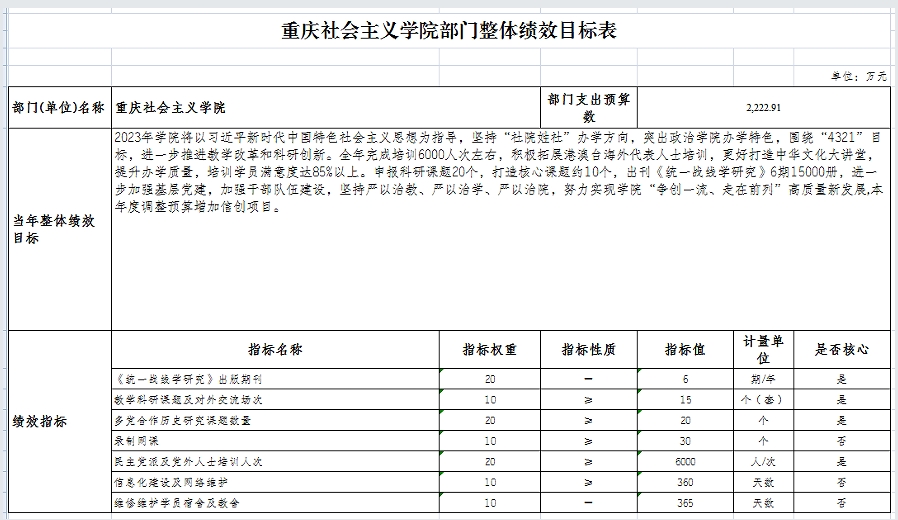Click weight 10 in the 录制网课 row
Screen dimensions: 898x520
tap(490, 441)
